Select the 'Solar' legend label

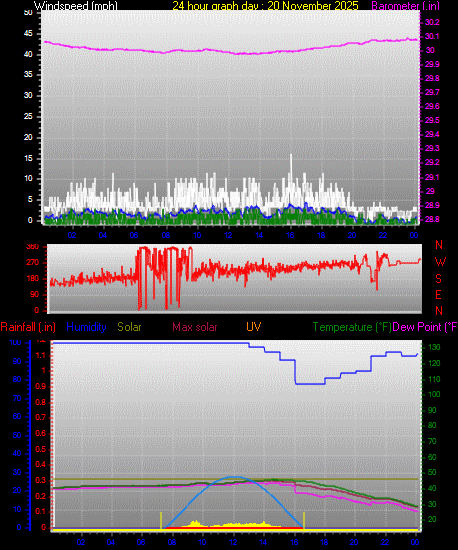pos(129,327)
